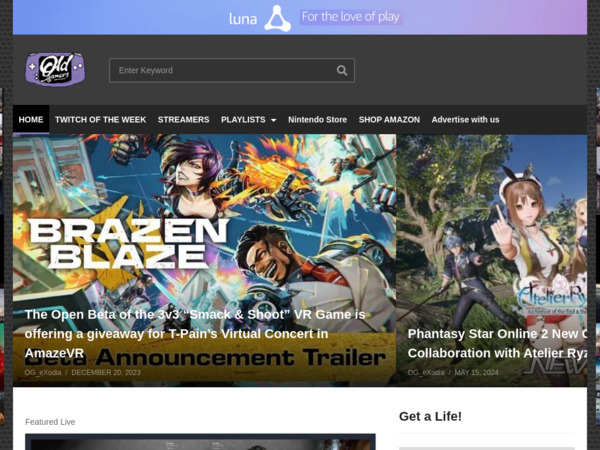
Task: Open the Old Gamers site logo
Action: tap(55, 69)
